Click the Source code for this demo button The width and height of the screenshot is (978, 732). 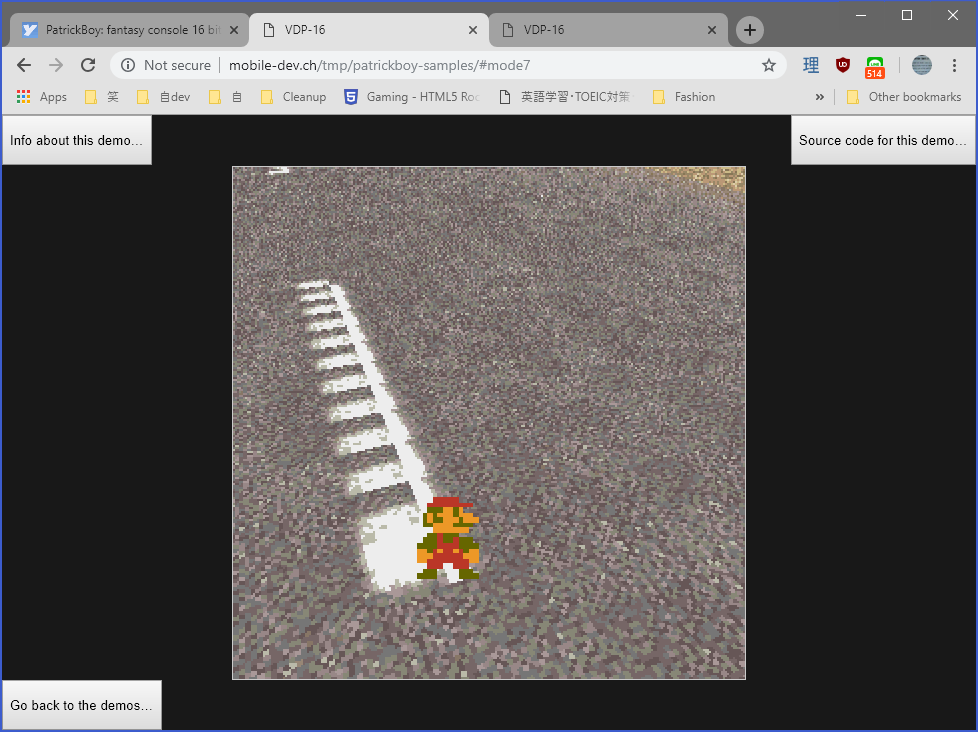point(883,140)
